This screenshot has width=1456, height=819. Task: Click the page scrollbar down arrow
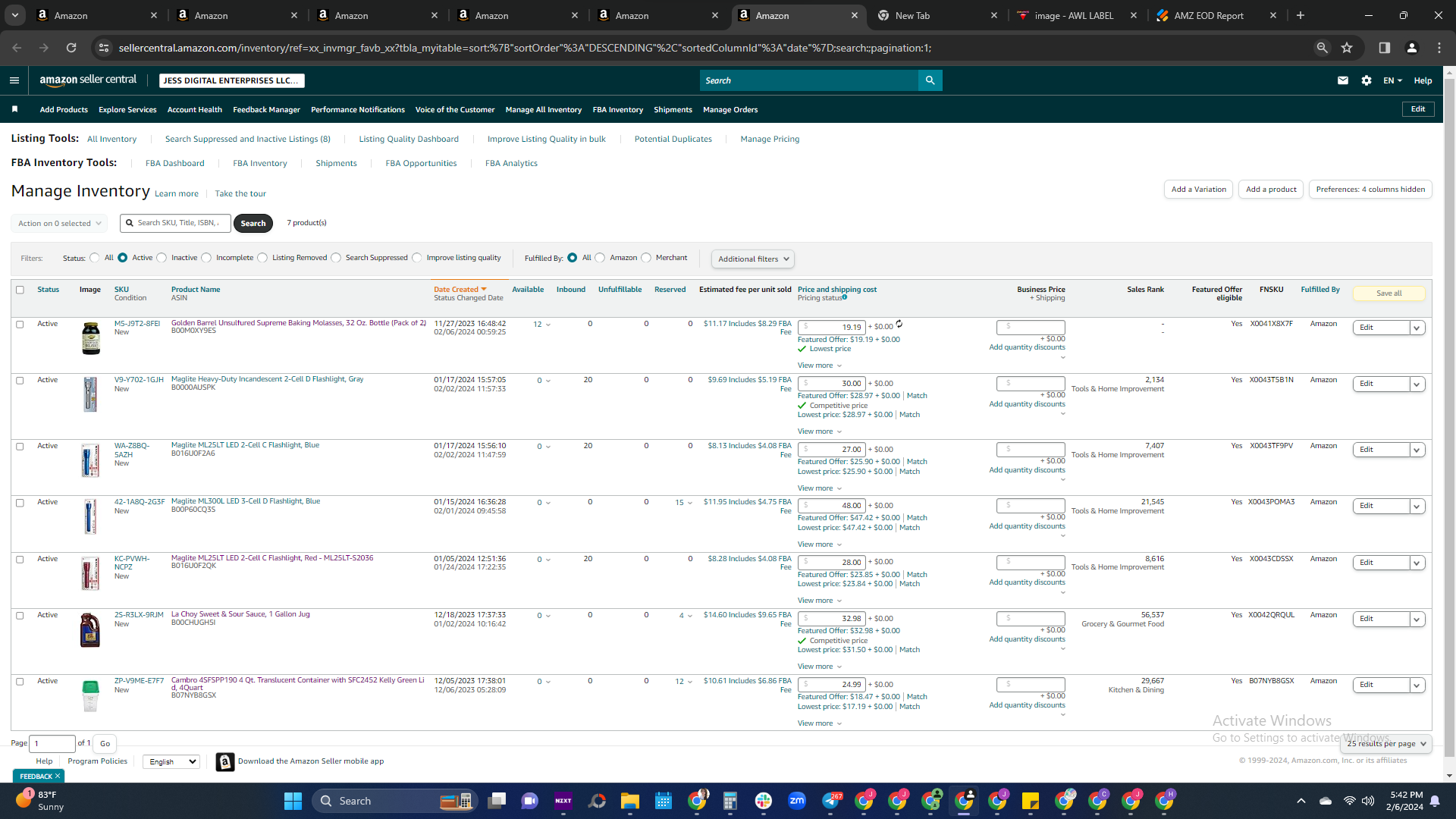[x=1450, y=776]
